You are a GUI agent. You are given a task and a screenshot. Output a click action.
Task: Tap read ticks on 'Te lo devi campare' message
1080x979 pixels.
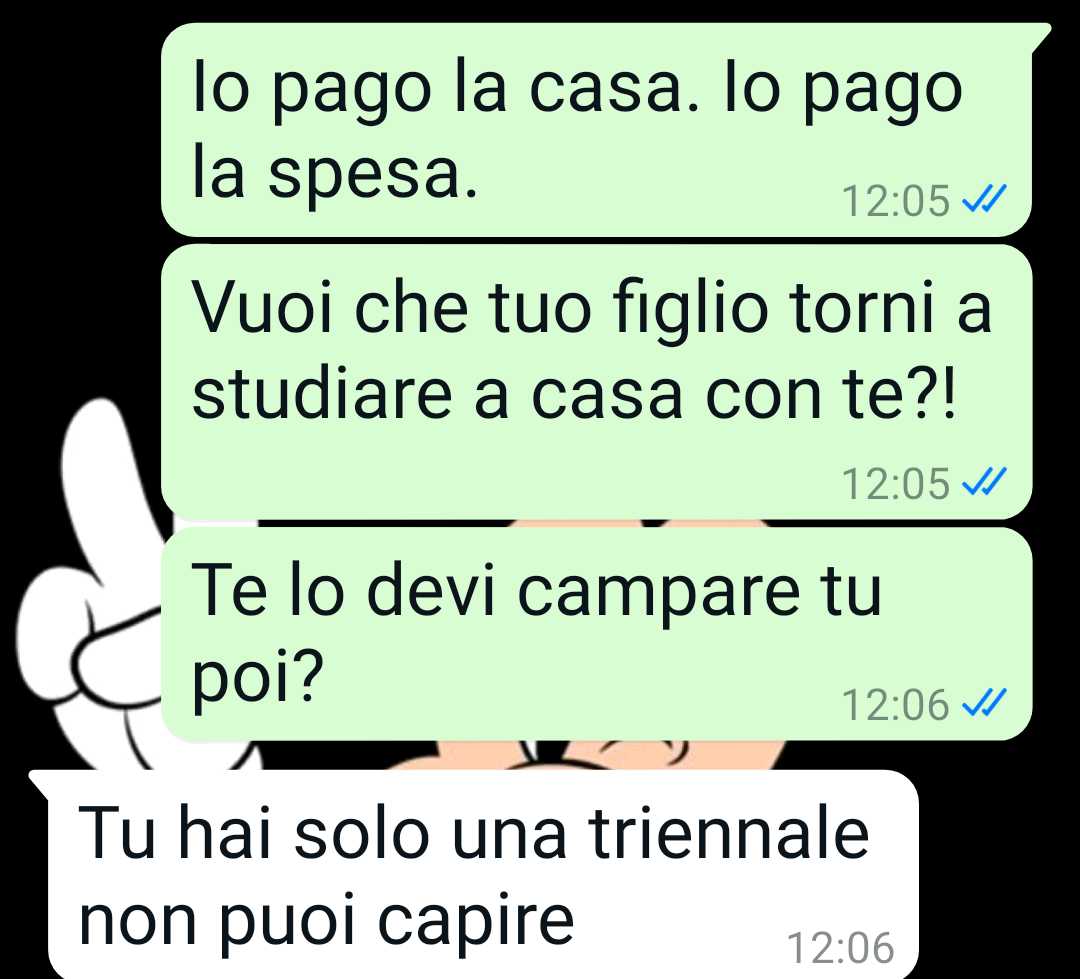click(984, 703)
